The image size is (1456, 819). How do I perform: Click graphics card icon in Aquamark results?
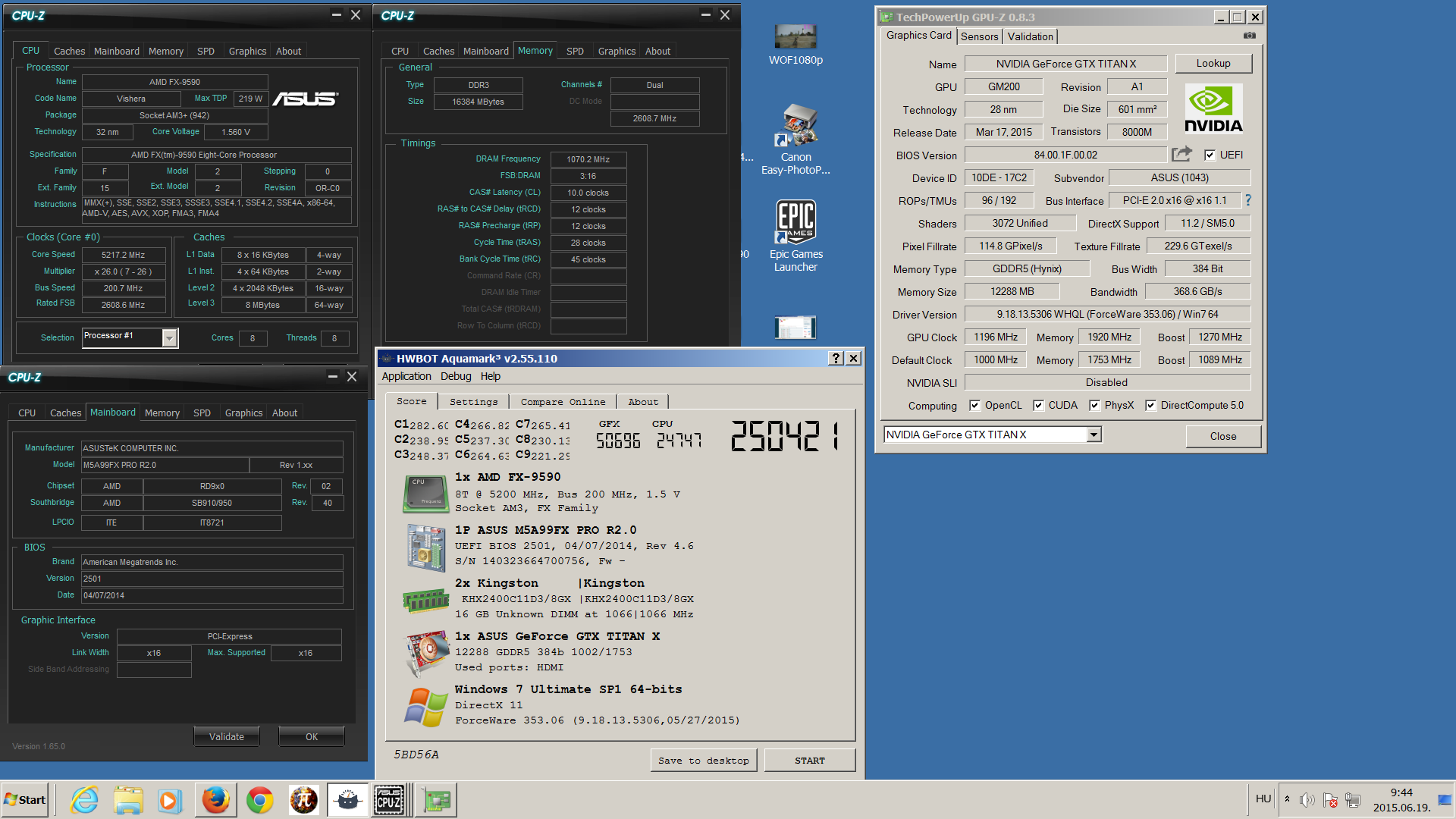[426, 652]
